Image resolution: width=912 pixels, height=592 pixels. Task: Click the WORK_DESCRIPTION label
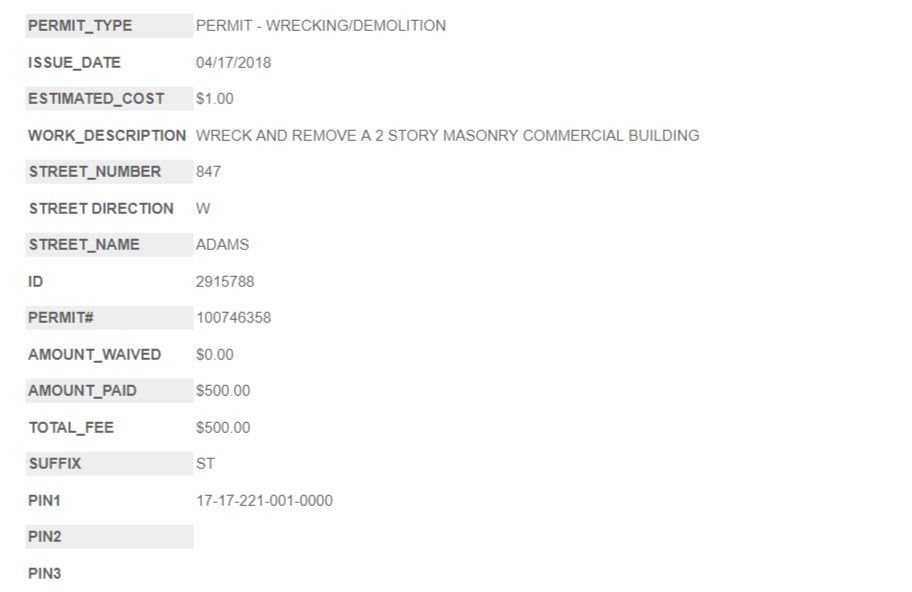tap(107, 135)
